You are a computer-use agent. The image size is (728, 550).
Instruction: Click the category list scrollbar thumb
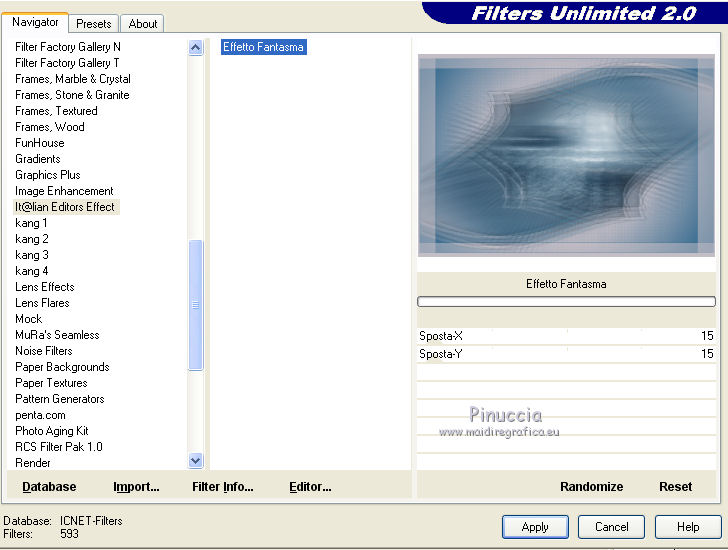click(195, 305)
